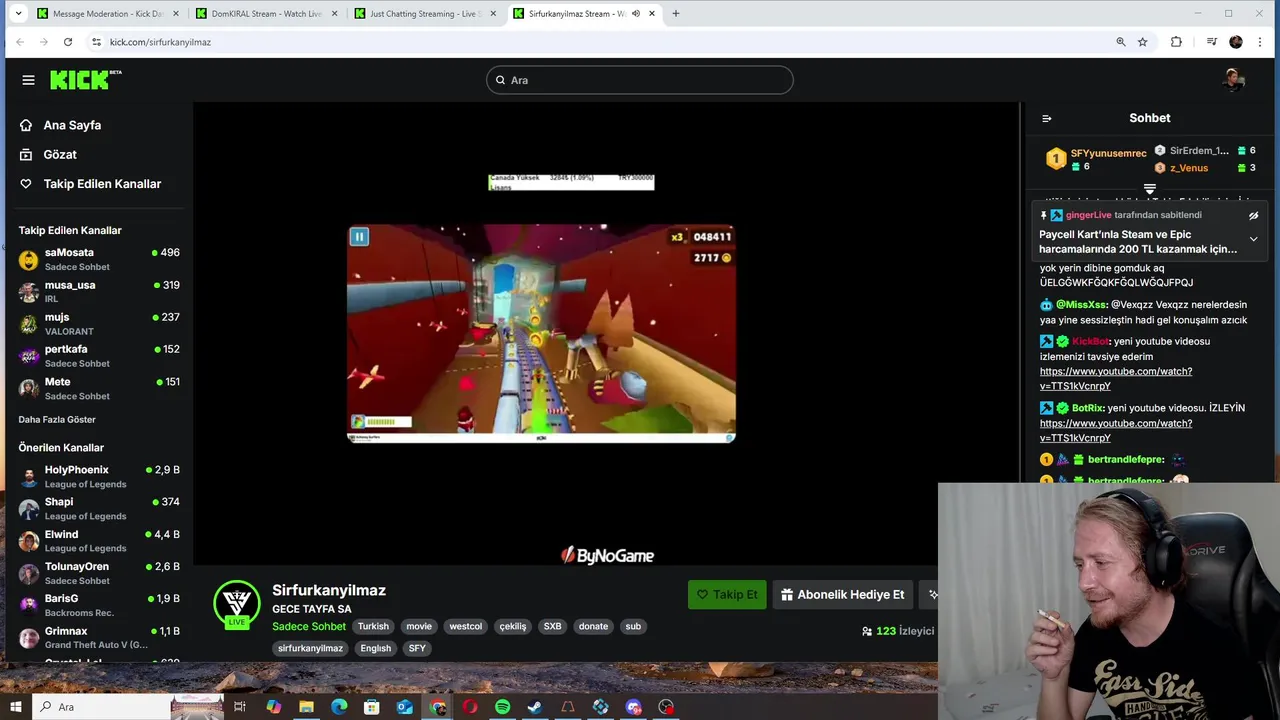Viewport: 1280px width, 720px height.
Task: Reload the current page
Action: [x=68, y=42]
